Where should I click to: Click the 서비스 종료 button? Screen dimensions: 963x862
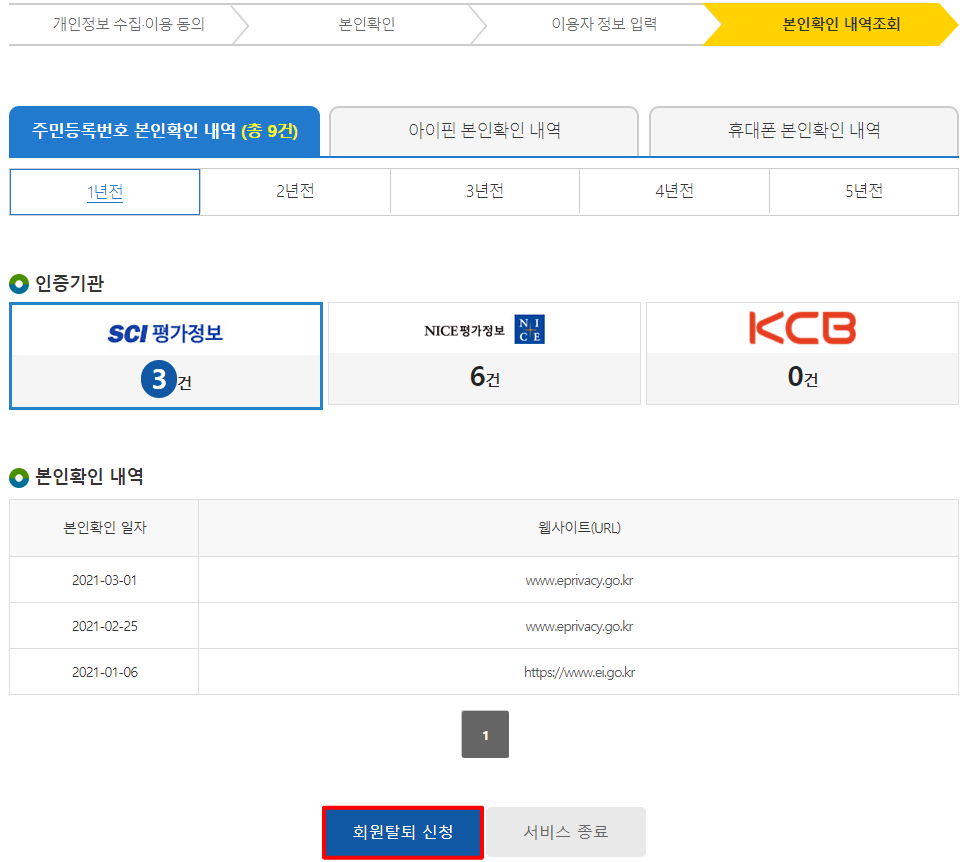point(566,831)
